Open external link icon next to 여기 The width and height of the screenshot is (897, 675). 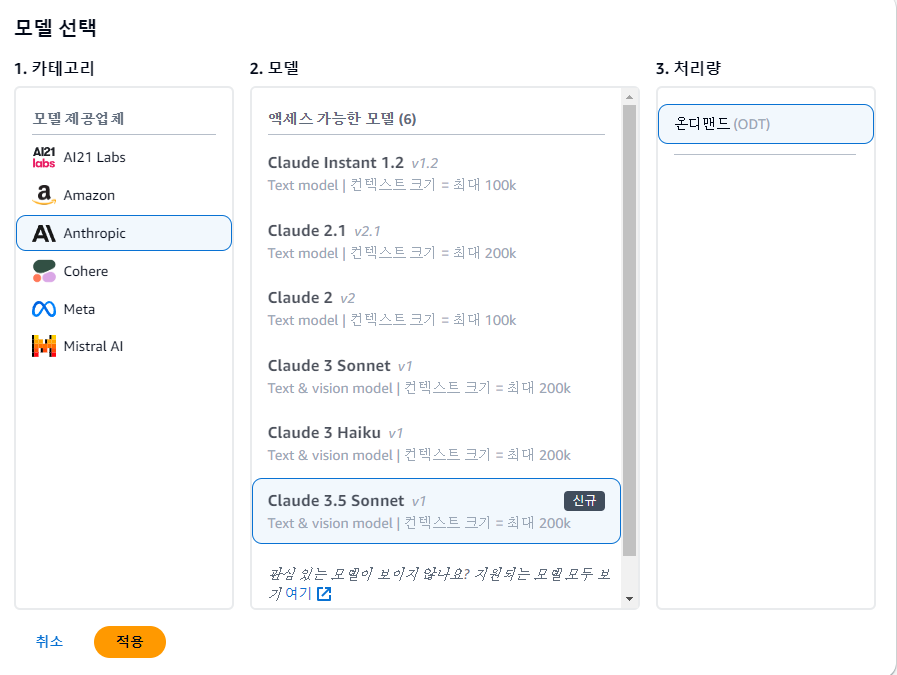pyautogui.click(x=324, y=594)
